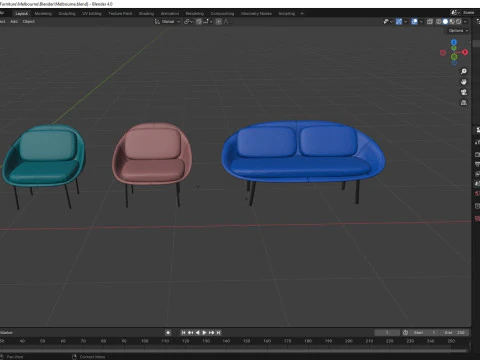Switch to wireframe viewport shading
This screenshot has height=360, width=480.
point(439,22)
